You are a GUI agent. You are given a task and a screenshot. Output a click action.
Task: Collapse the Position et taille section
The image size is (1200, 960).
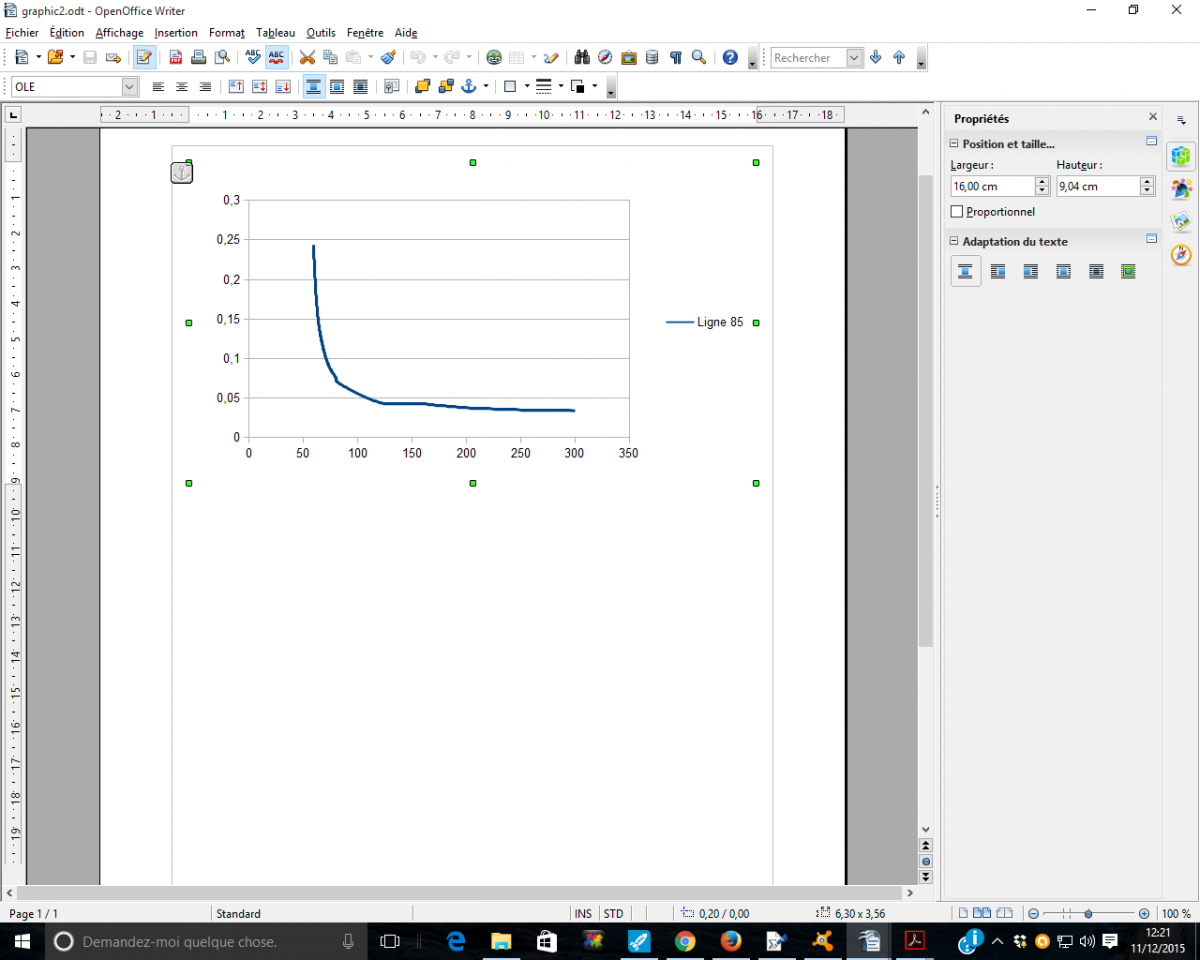pos(954,144)
